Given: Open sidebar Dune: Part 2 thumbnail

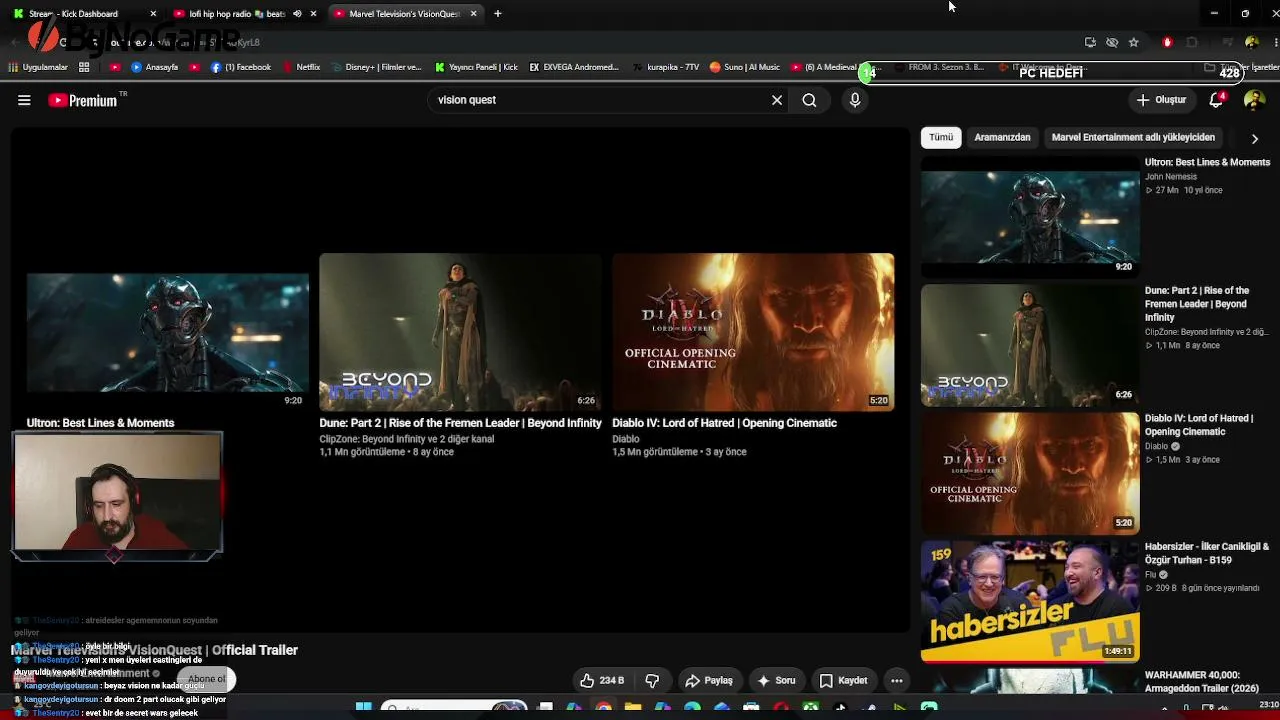Looking at the screenshot, I should [1030, 345].
